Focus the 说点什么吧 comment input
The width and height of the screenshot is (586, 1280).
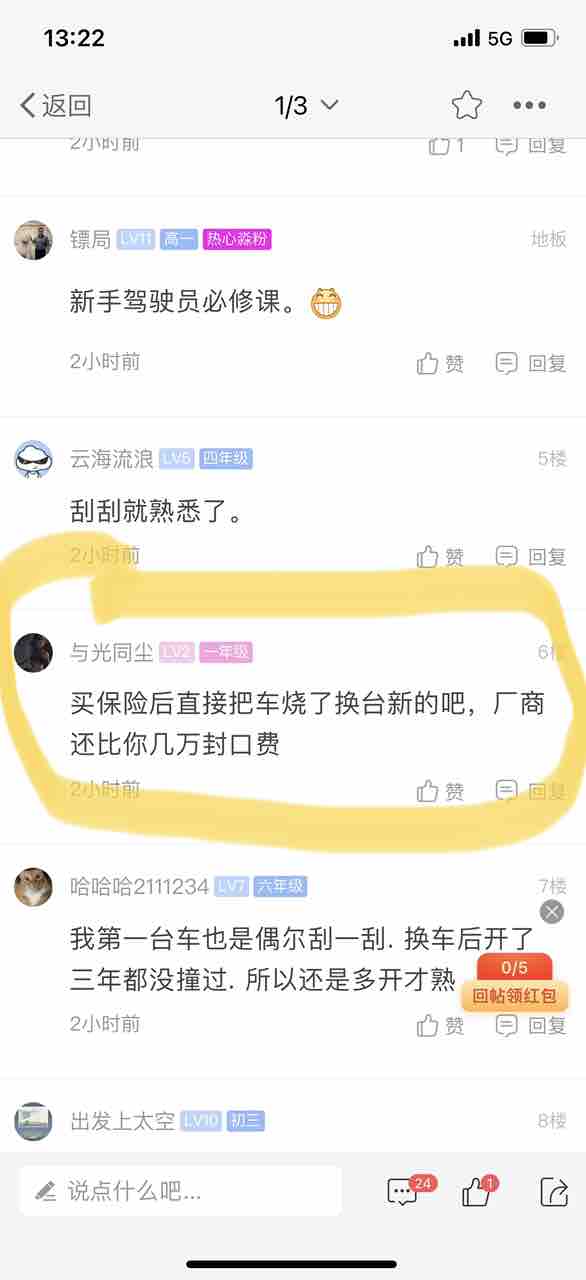coord(181,1190)
